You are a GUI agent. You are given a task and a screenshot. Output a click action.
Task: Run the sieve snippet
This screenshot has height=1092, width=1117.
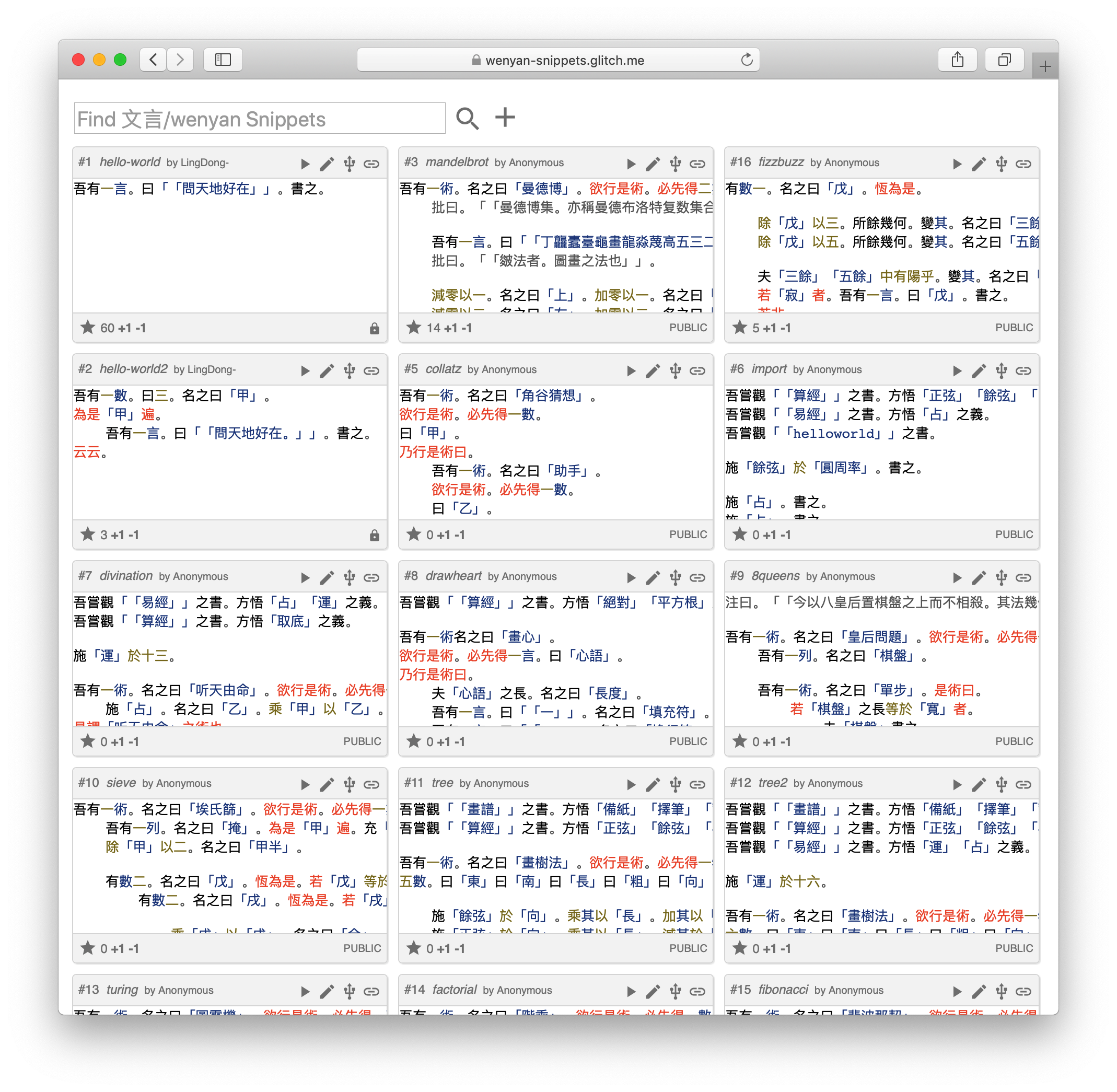coord(305,785)
